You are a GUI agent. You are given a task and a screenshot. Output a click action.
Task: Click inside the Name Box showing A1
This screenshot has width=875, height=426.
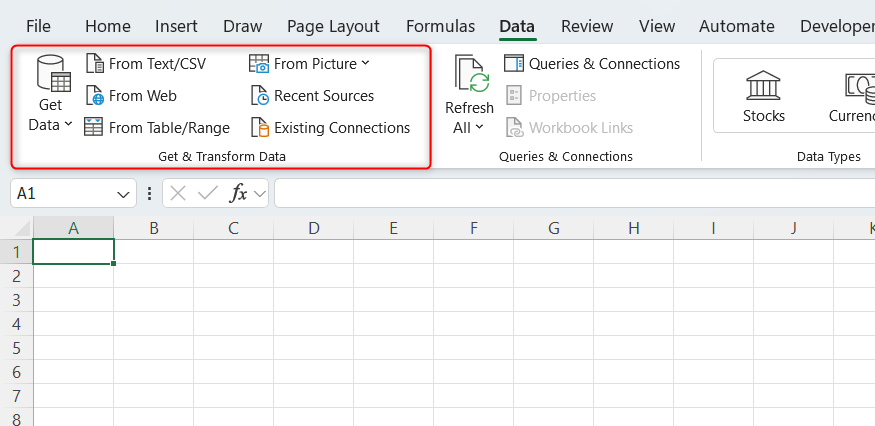point(61,193)
